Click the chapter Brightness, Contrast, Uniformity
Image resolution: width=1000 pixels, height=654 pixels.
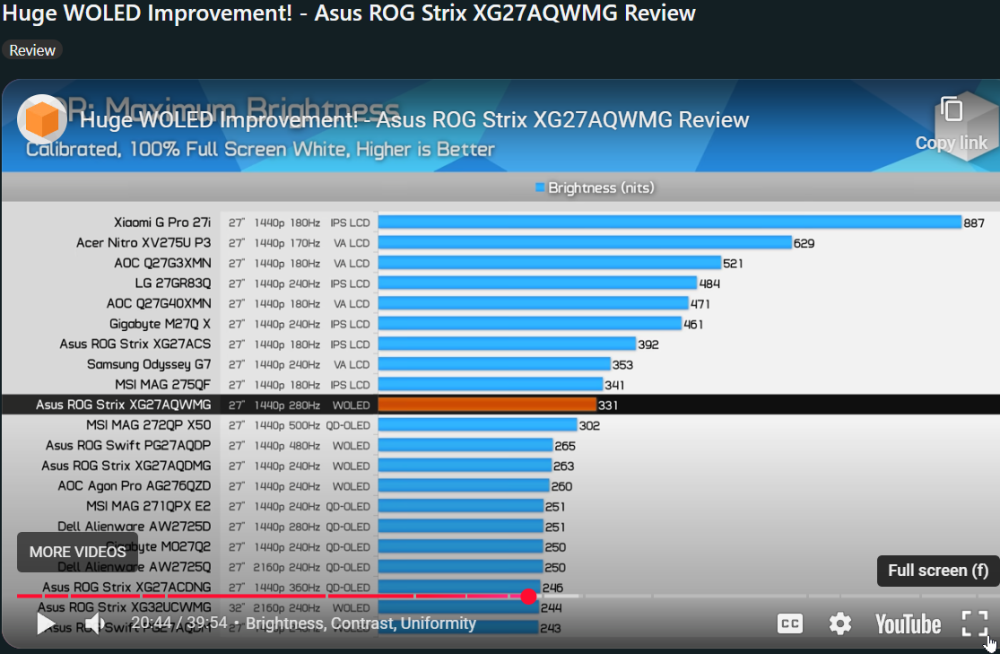(x=361, y=623)
